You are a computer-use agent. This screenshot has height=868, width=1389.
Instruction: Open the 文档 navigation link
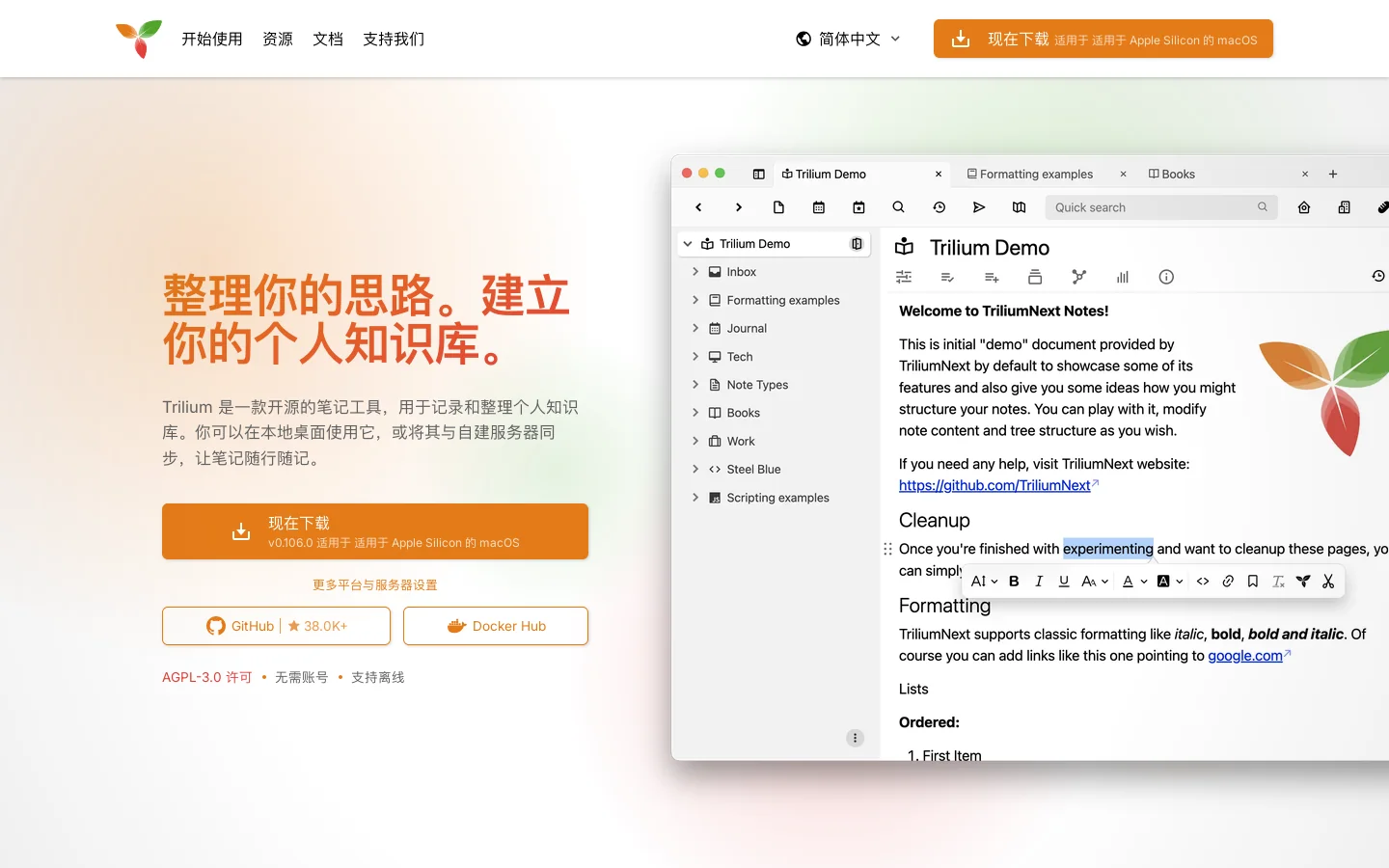click(328, 39)
